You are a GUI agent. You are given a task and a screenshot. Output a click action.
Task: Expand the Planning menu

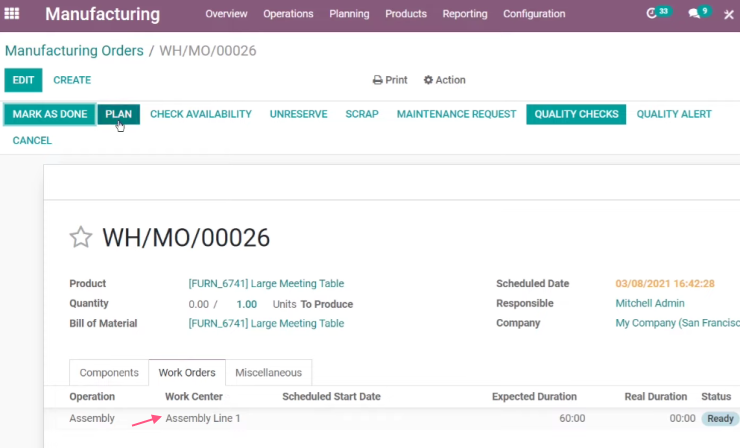349,14
